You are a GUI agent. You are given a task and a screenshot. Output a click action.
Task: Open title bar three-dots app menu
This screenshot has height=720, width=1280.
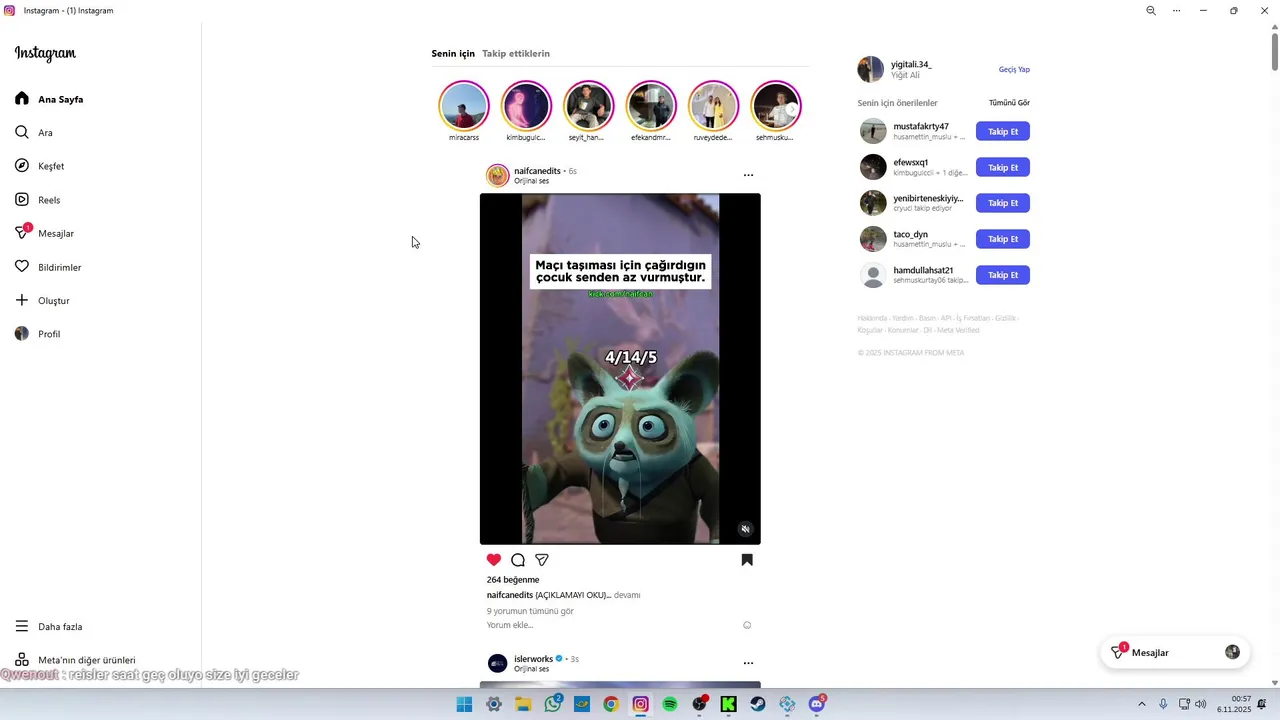[x=1176, y=10]
